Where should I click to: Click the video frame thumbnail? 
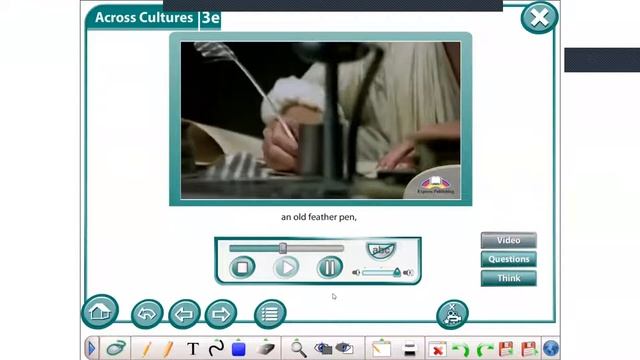(321, 120)
